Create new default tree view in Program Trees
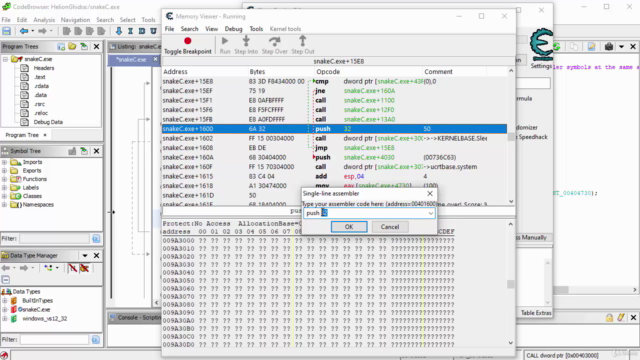The image size is (640, 360). pos(61,47)
